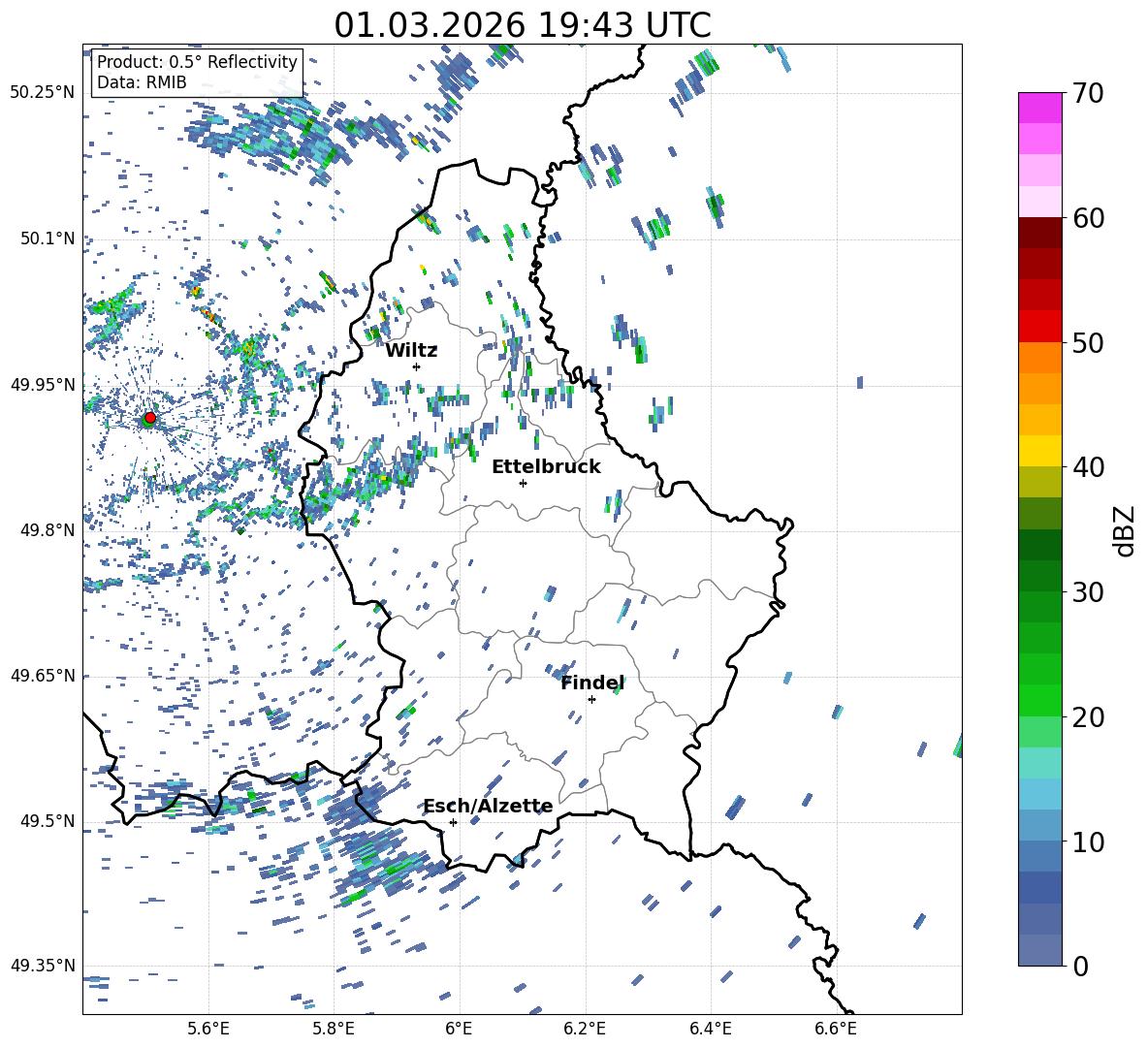
Task: Click the 10 tick label on colorbar
Action: click(x=1087, y=842)
